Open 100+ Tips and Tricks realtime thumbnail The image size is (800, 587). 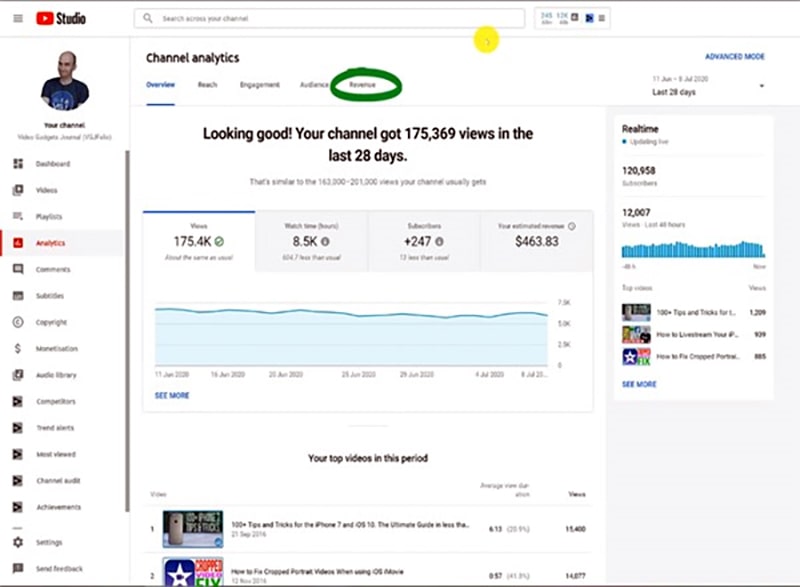[636, 312]
